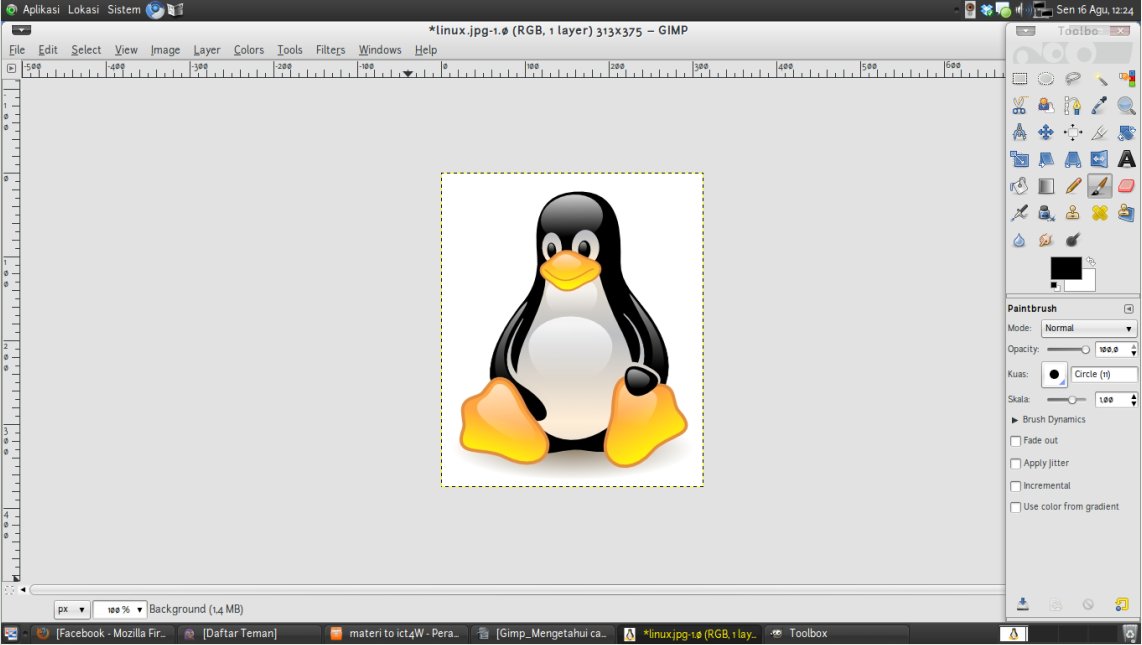Expand the Brush Dynamics section

click(x=1015, y=420)
